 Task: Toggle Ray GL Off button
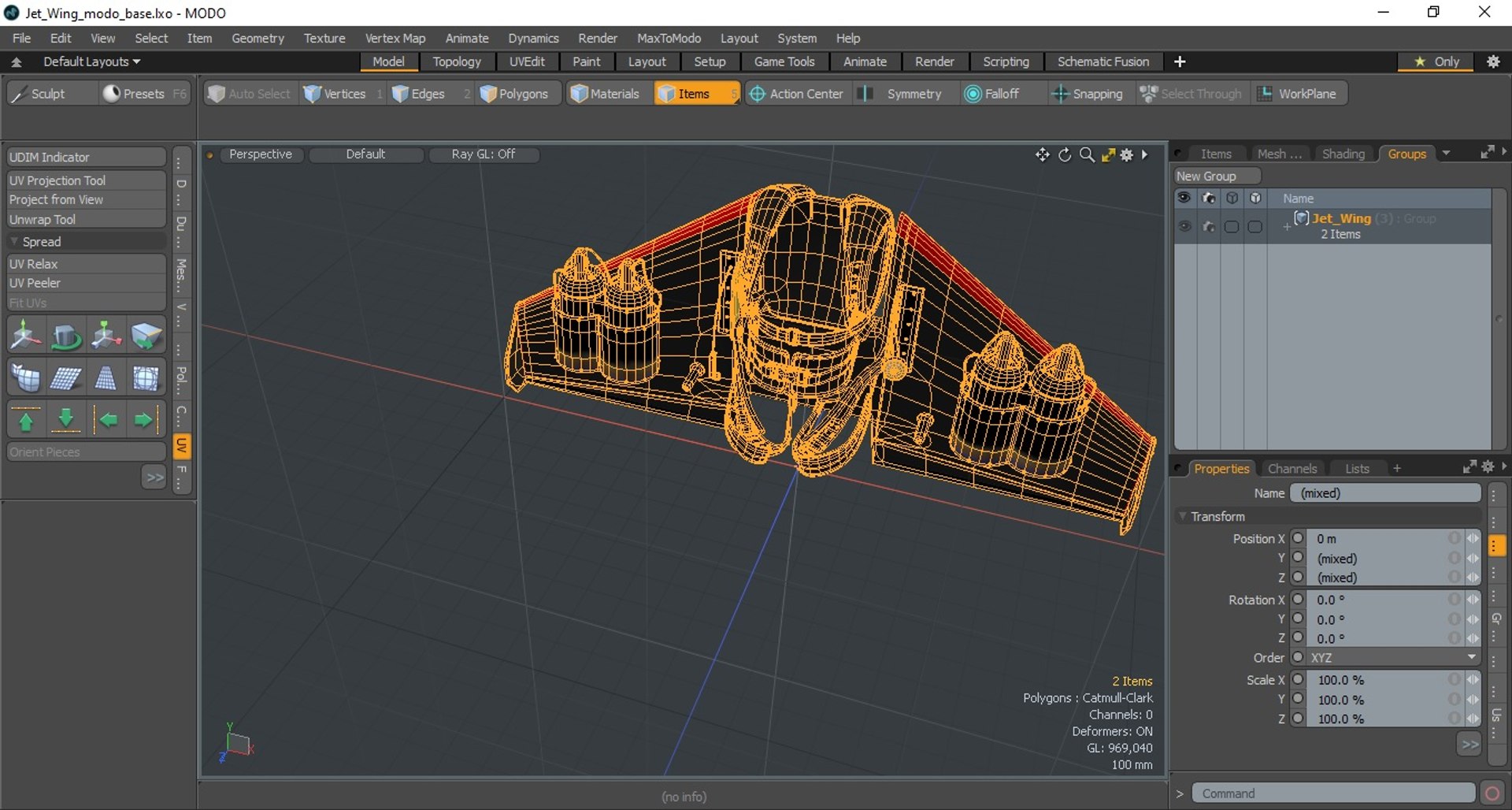pyautogui.click(x=484, y=154)
